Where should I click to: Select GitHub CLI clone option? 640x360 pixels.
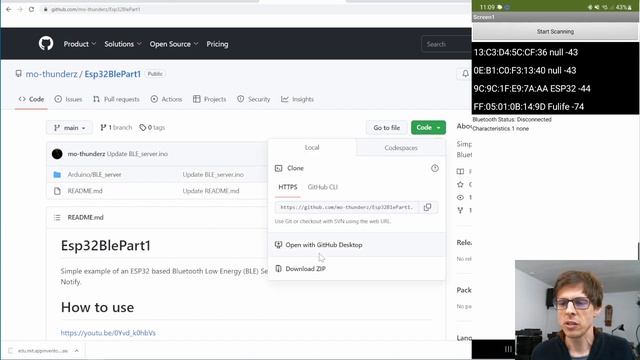pyautogui.click(x=322, y=187)
